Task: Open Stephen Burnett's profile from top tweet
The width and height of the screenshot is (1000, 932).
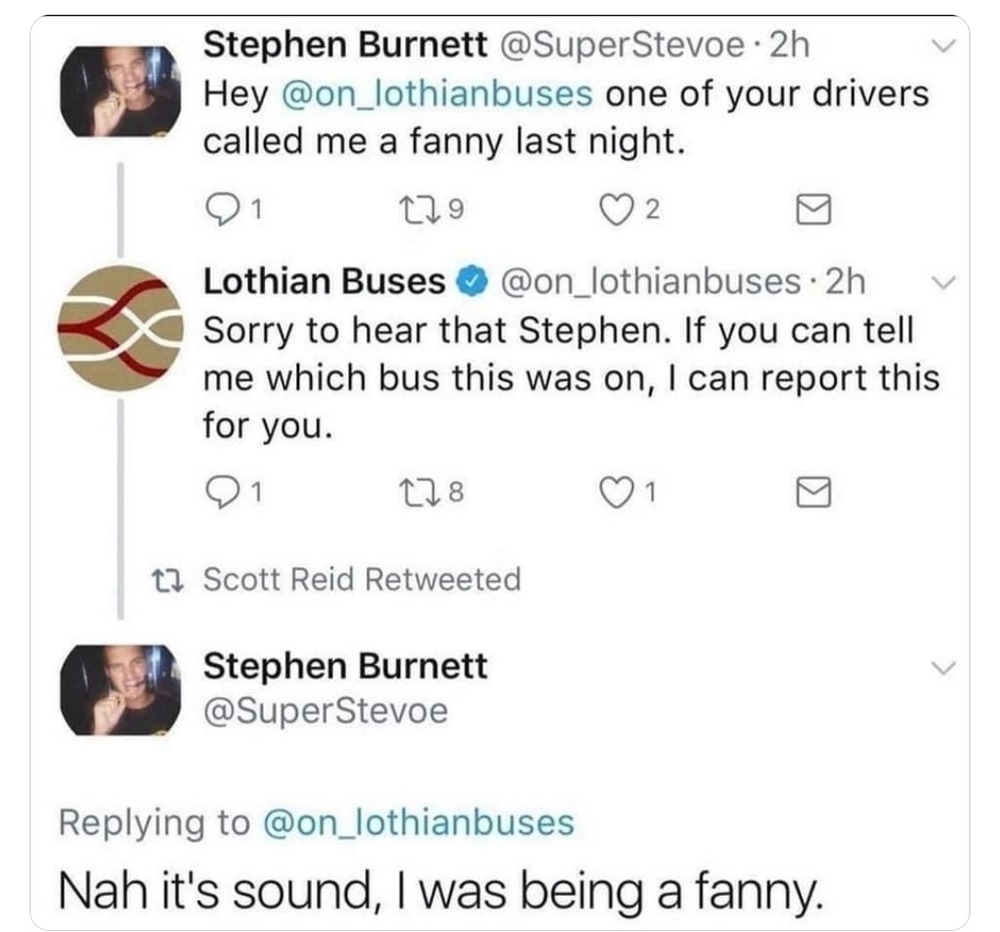Action: [345, 44]
